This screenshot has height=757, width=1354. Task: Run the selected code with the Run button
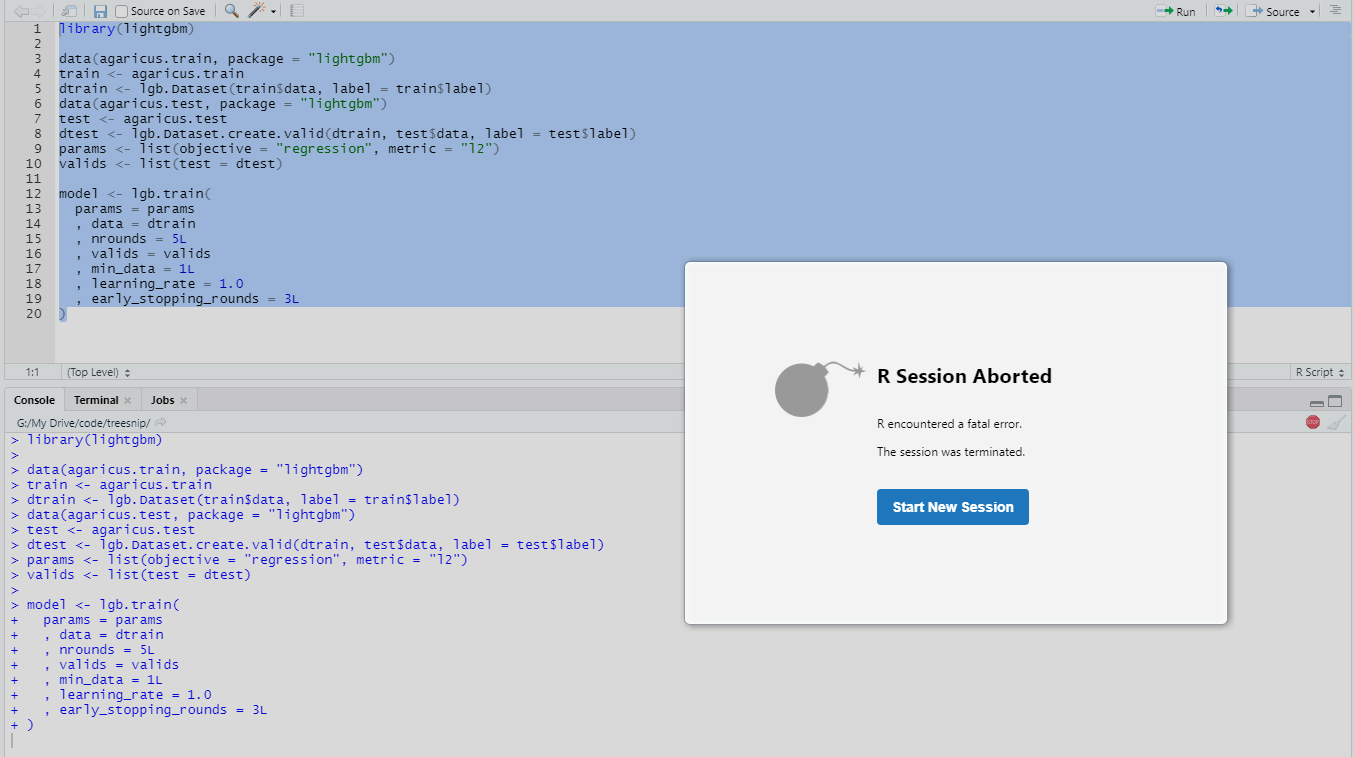[x=1176, y=10]
